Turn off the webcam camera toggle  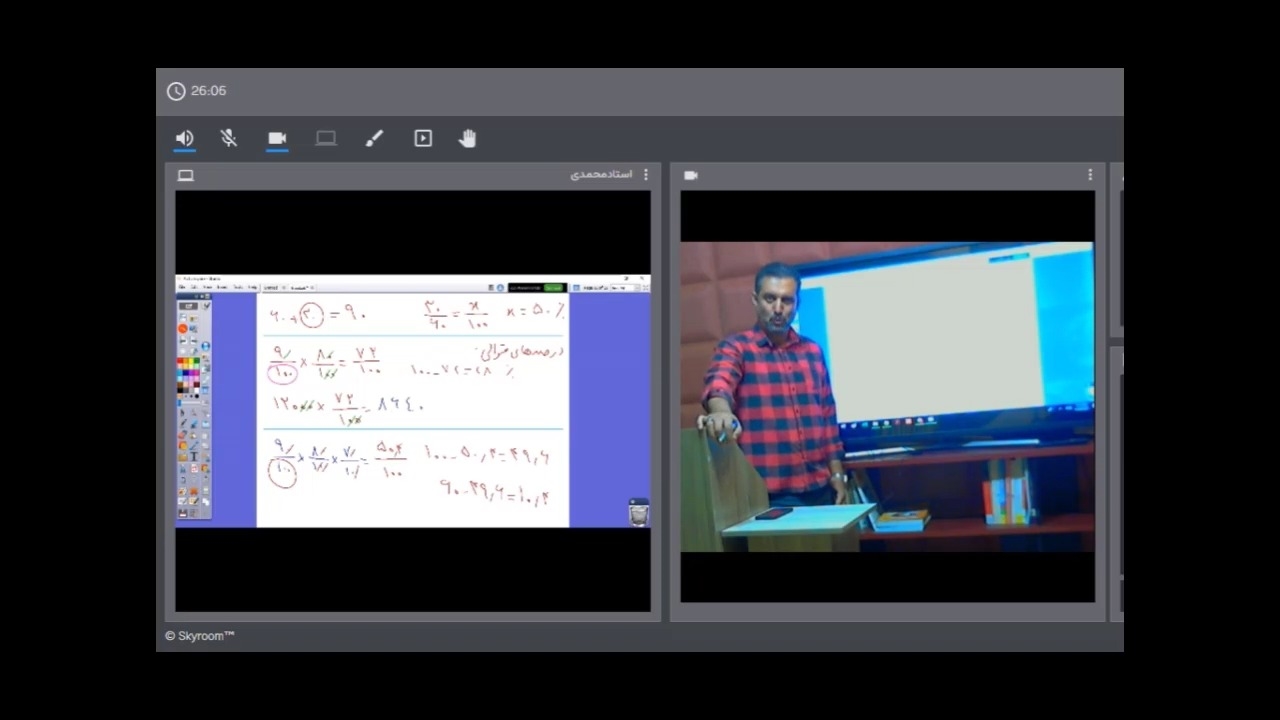click(x=277, y=138)
